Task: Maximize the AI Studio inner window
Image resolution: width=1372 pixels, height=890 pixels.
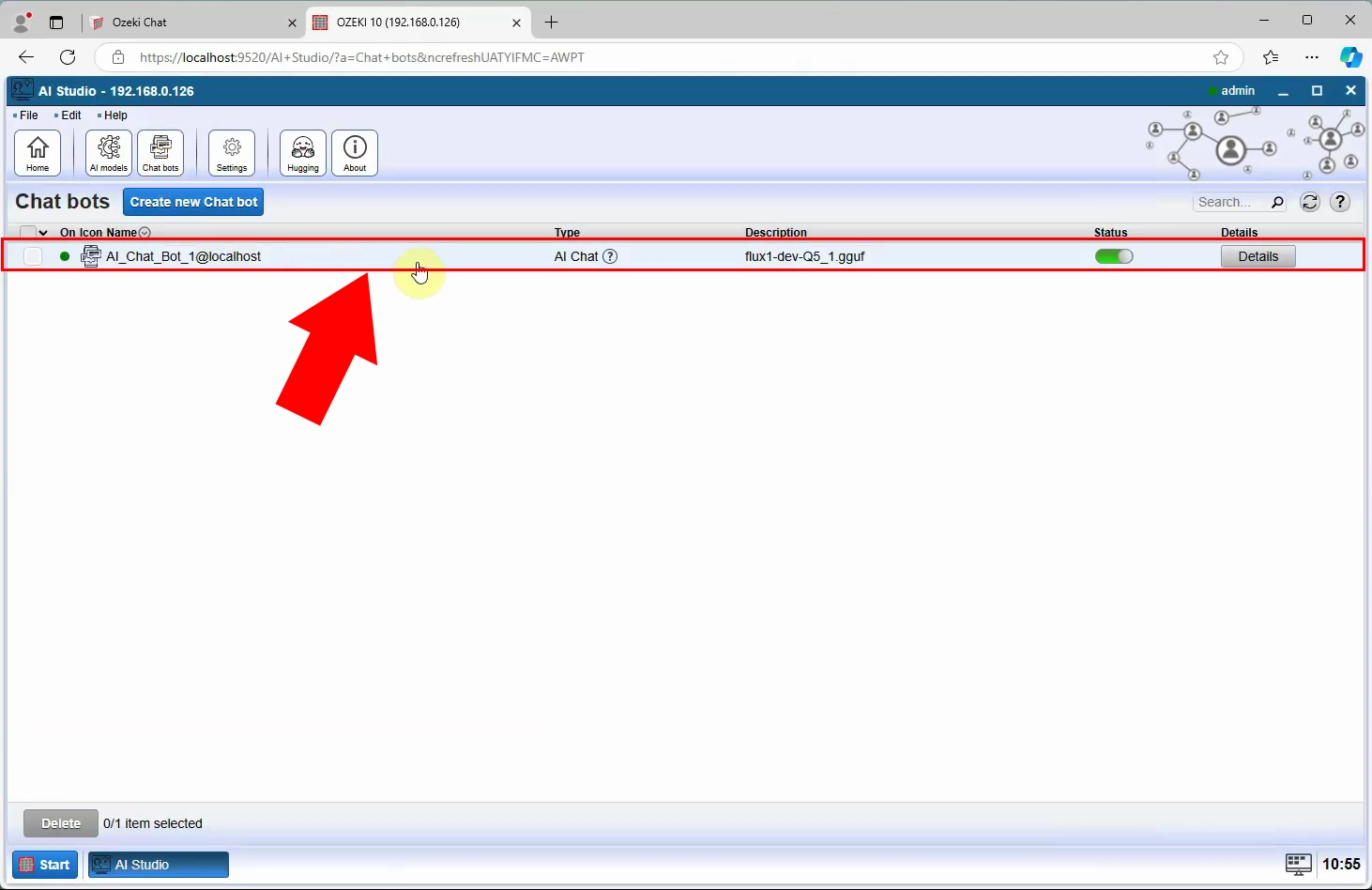Action: click(1317, 91)
